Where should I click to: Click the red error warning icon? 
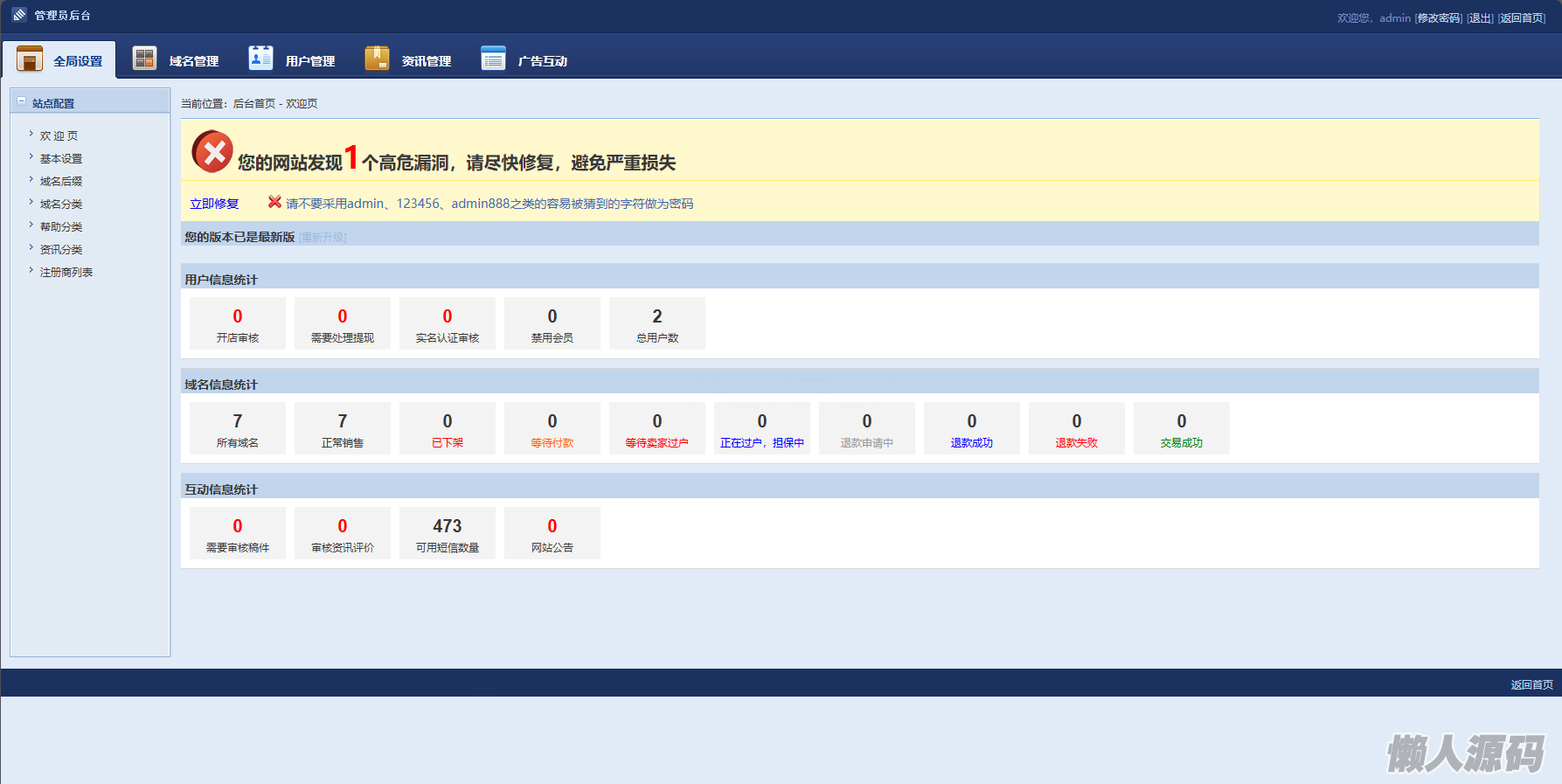(x=212, y=152)
